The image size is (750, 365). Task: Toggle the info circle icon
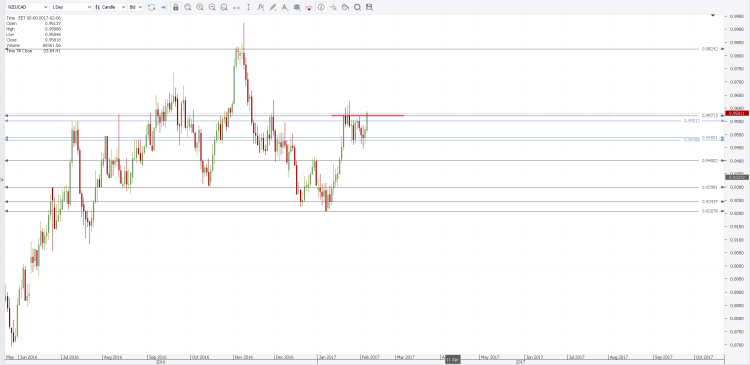(321, 7)
